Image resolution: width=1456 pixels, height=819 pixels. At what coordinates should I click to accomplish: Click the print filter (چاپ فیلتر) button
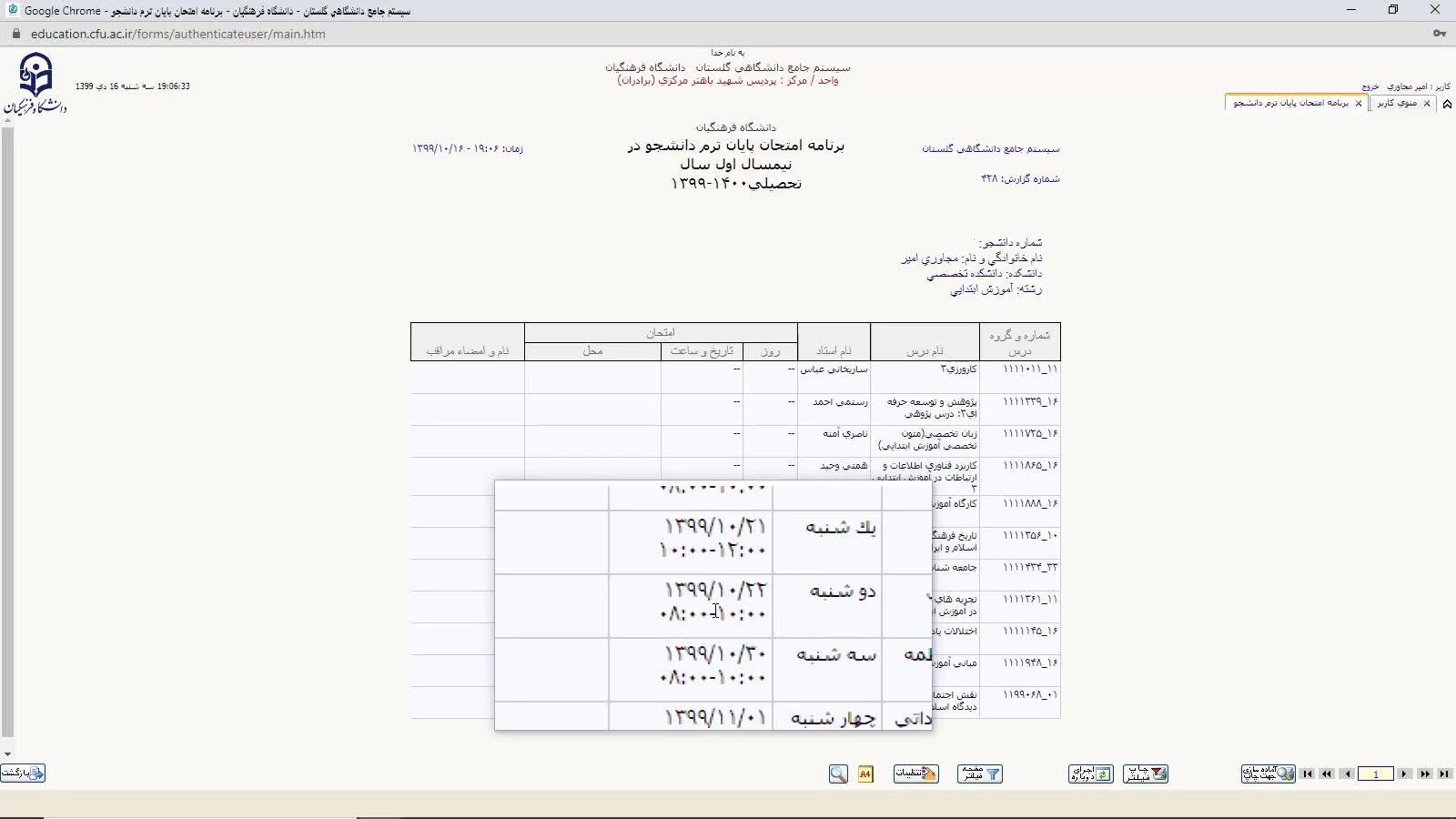(1146, 773)
